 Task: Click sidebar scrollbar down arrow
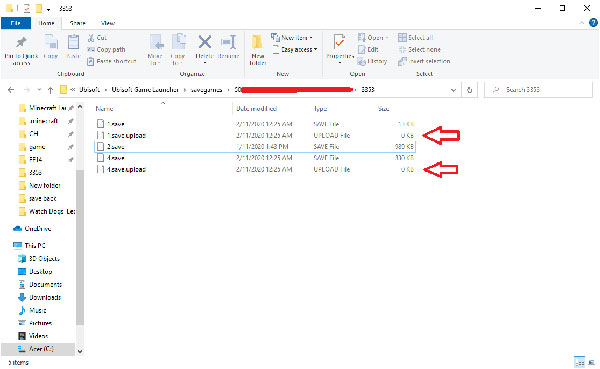tap(80, 351)
